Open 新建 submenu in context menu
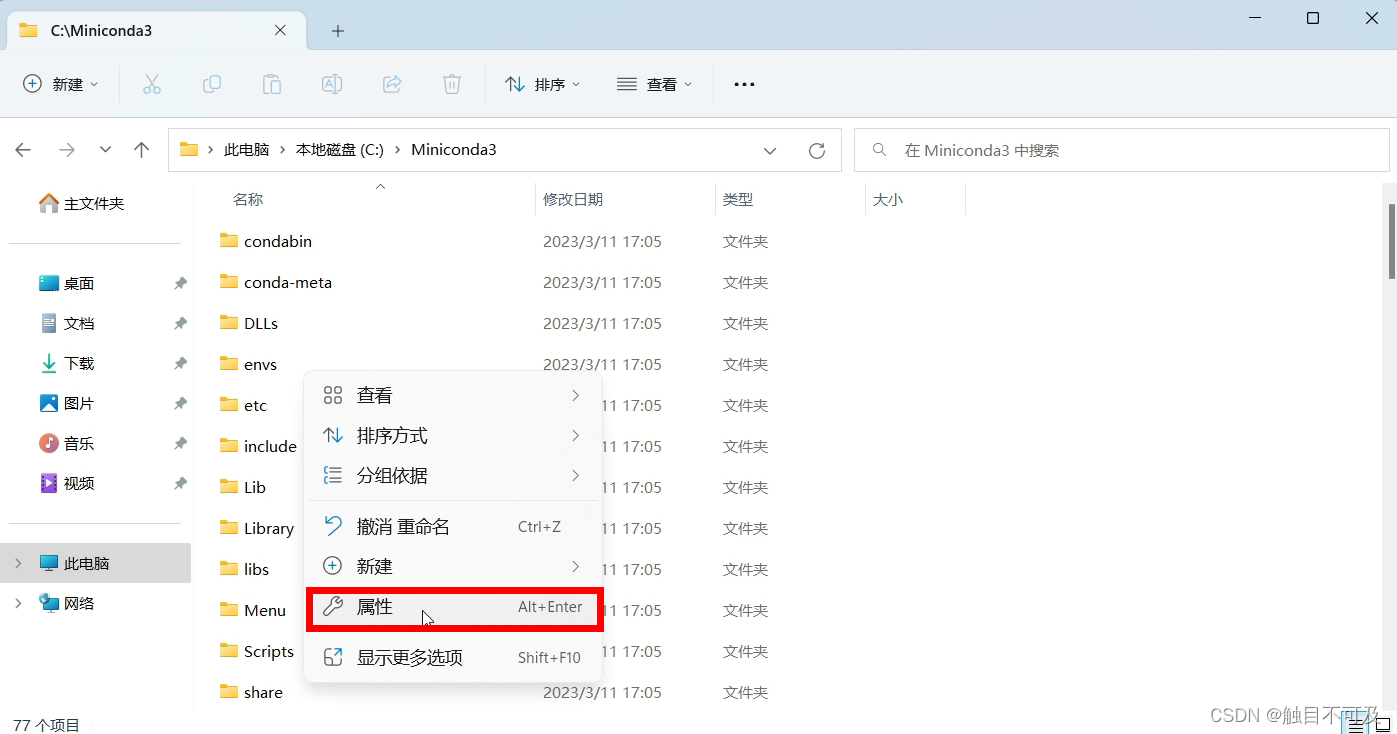Image resolution: width=1397 pixels, height=734 pixels. click(453, 567)
